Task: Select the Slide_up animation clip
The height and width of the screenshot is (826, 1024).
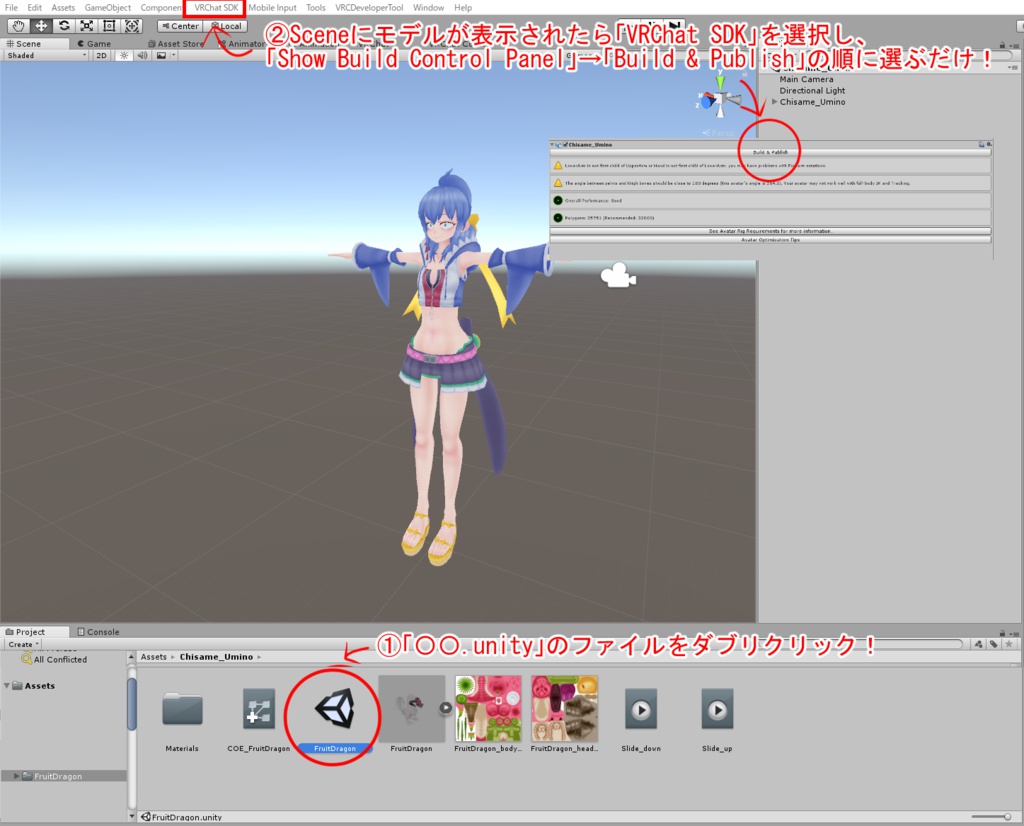Action: pyautogui.click(x=717, y=709)
